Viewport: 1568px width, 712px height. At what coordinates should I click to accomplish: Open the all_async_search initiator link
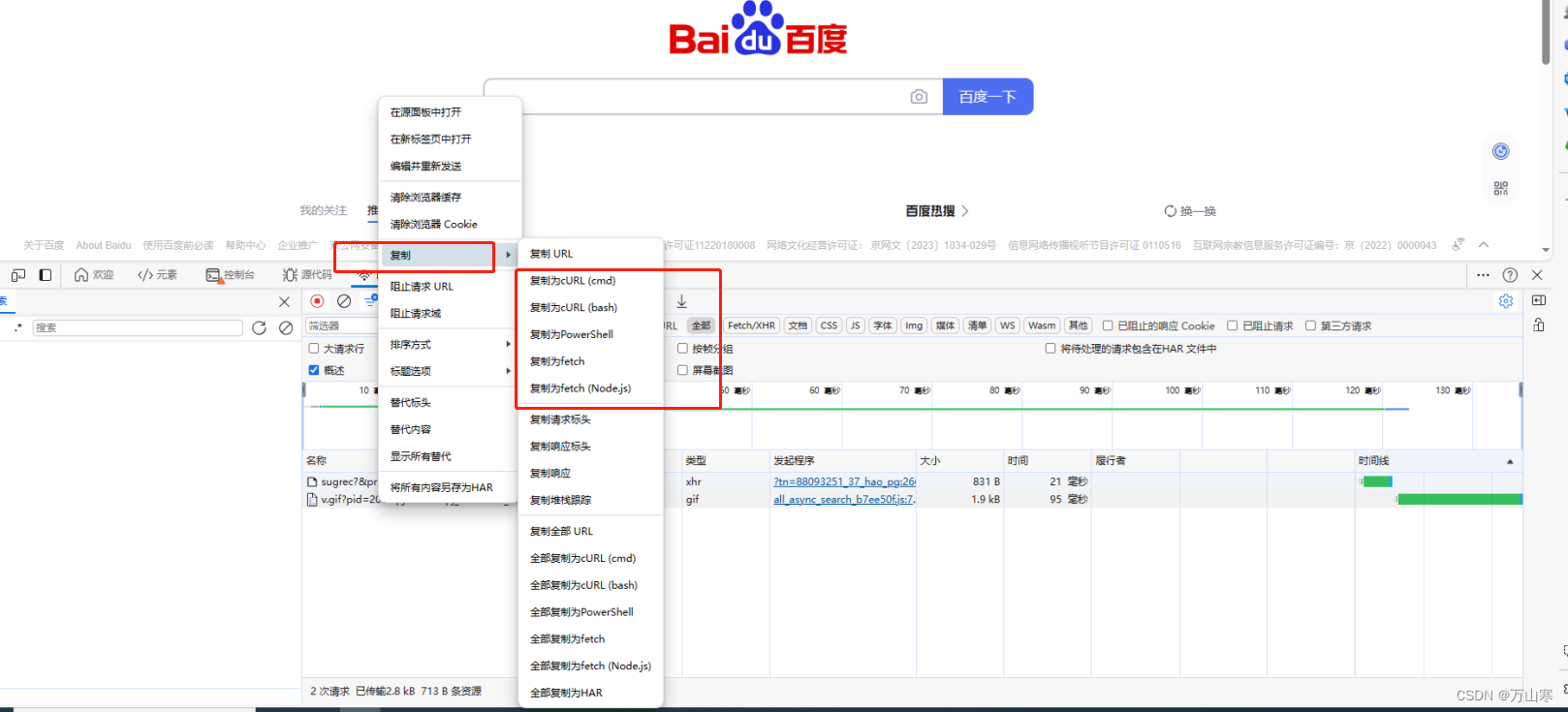click(844, 500)
